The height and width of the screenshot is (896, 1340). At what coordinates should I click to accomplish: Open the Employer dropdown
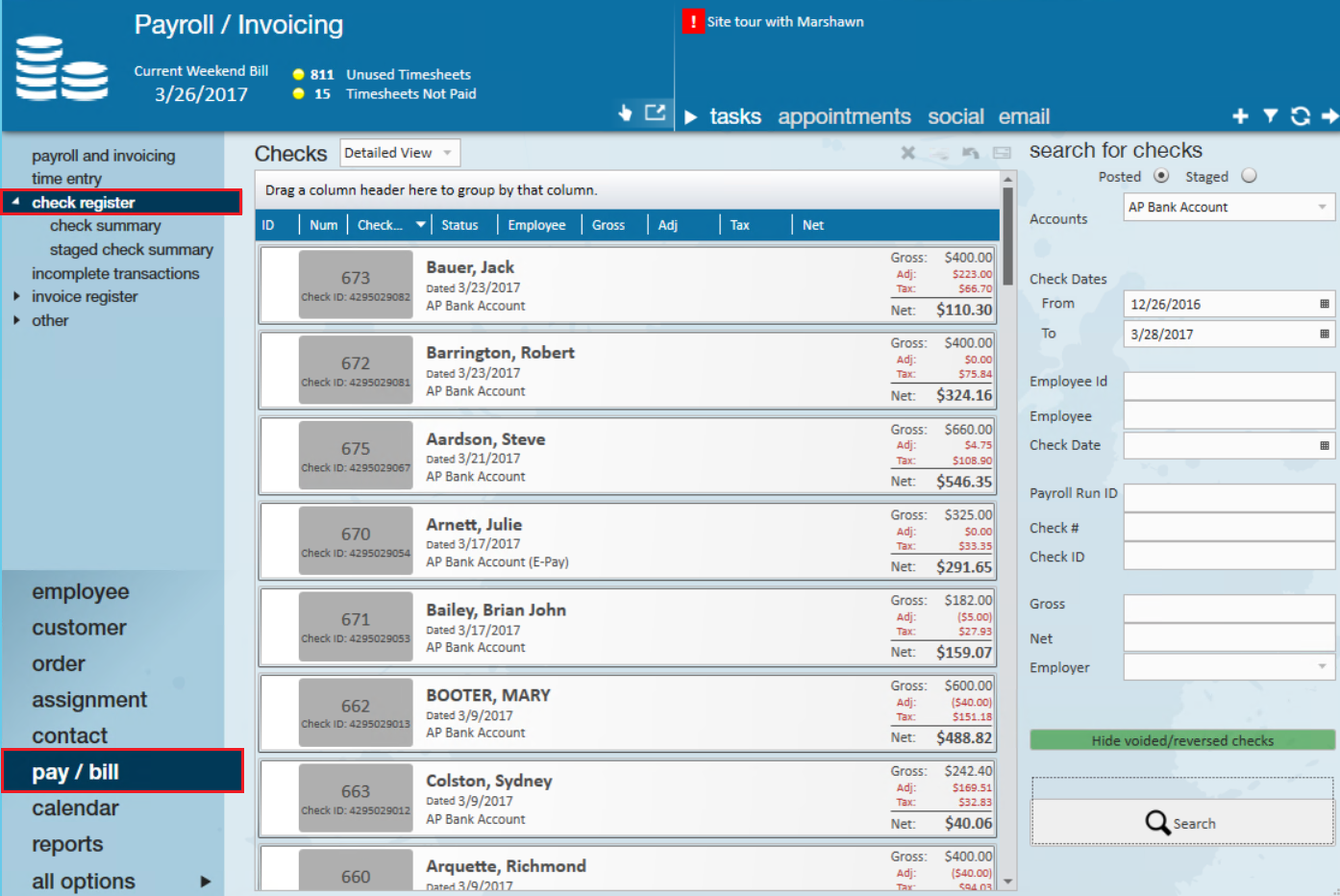point(1228,667)
